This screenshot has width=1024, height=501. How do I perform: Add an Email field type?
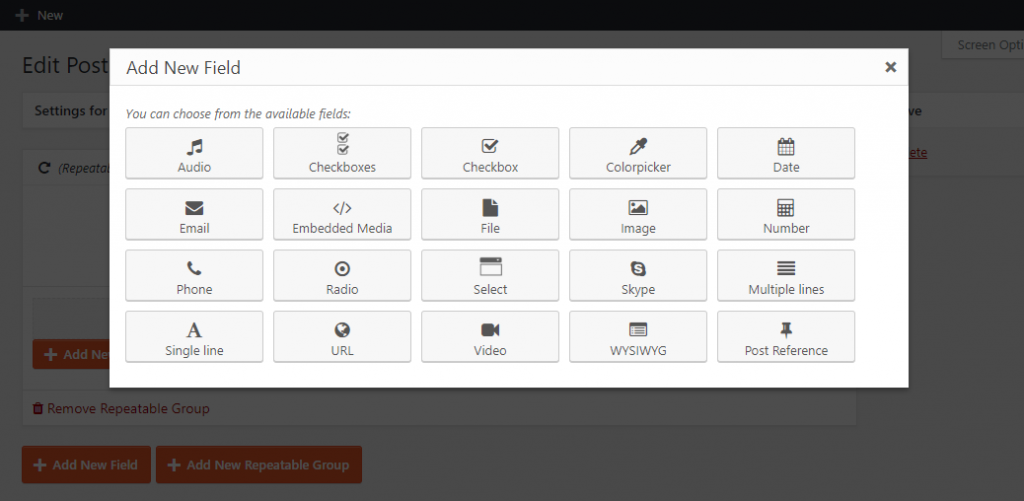pos(194,215)
